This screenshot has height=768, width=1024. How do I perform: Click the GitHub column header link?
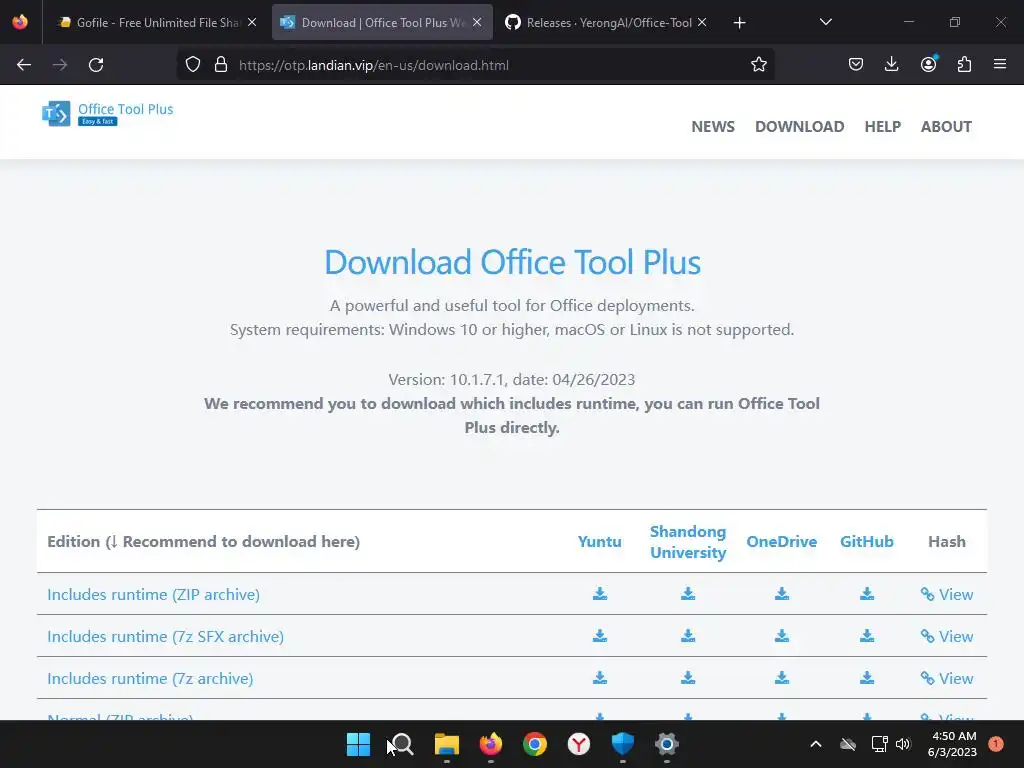click(867, 541)
